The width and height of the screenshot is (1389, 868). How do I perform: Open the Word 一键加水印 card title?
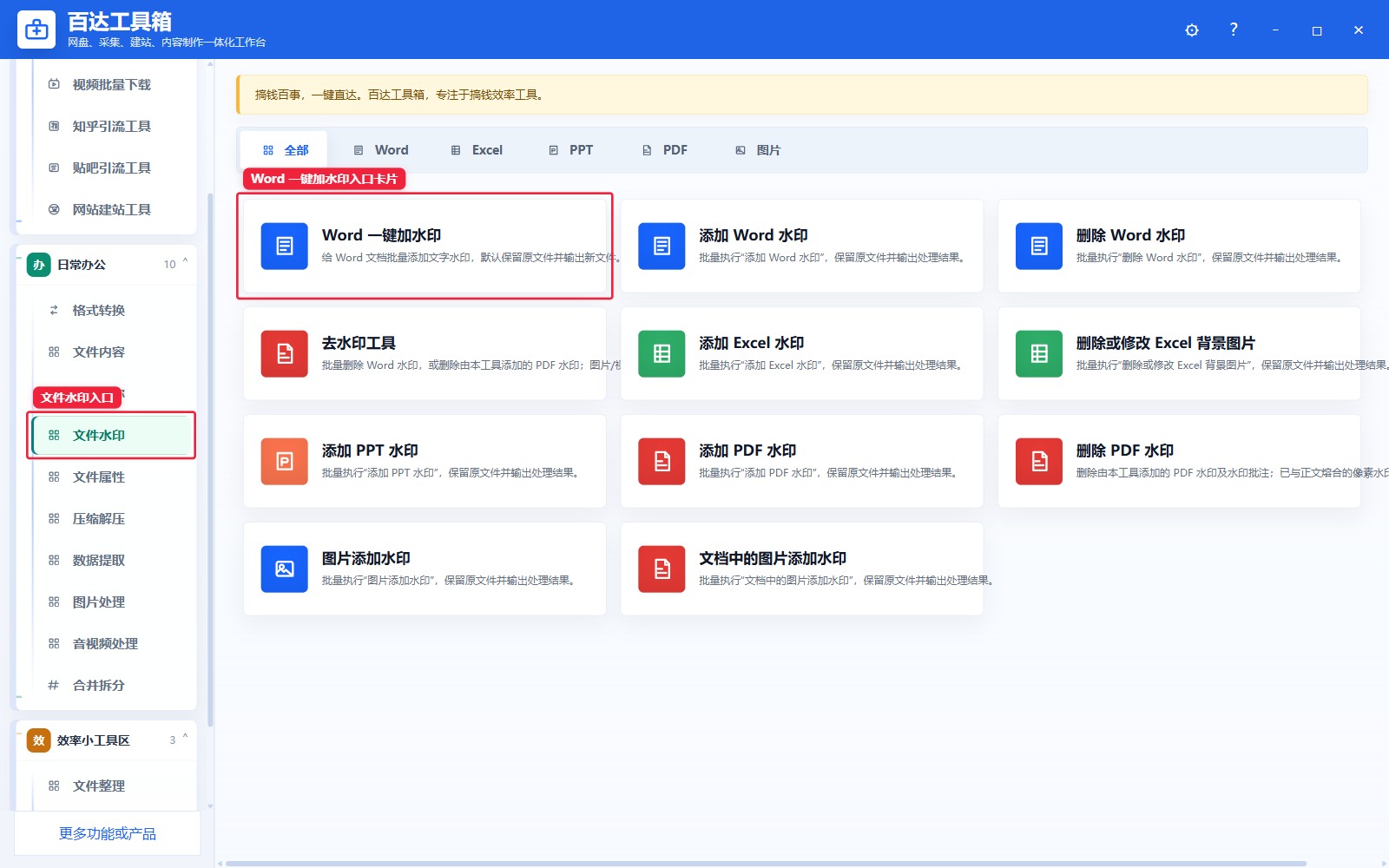coord(381,235)
